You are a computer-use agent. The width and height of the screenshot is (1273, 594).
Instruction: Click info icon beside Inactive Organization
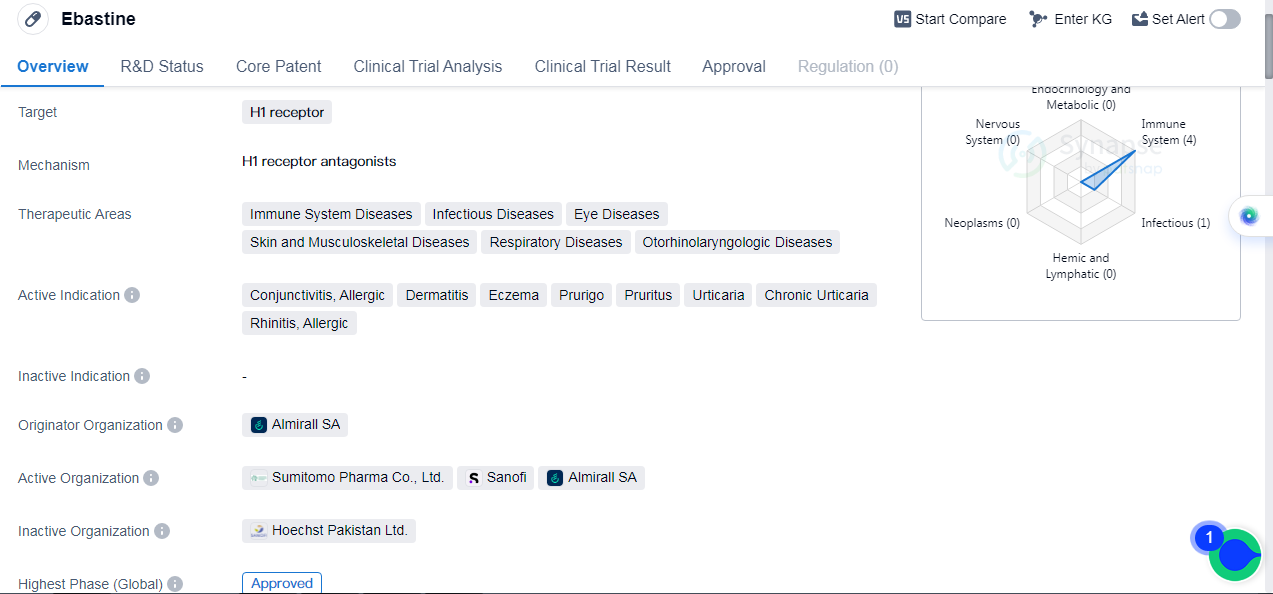162,531
